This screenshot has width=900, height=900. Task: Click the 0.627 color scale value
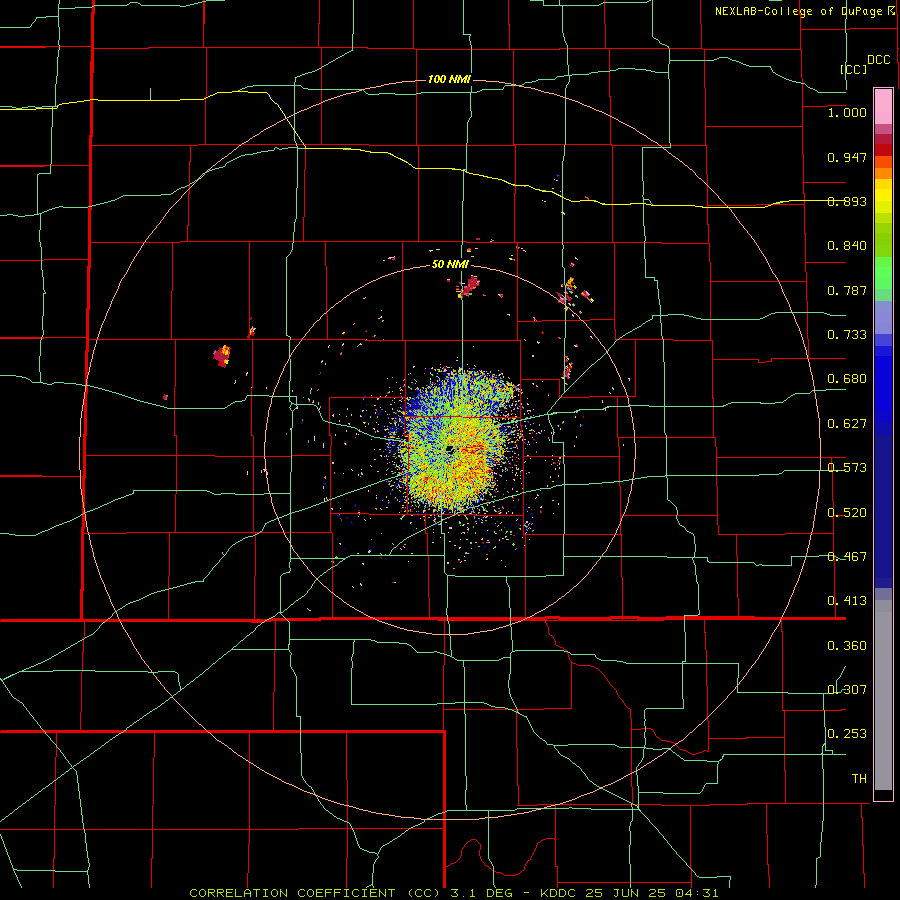847,424
